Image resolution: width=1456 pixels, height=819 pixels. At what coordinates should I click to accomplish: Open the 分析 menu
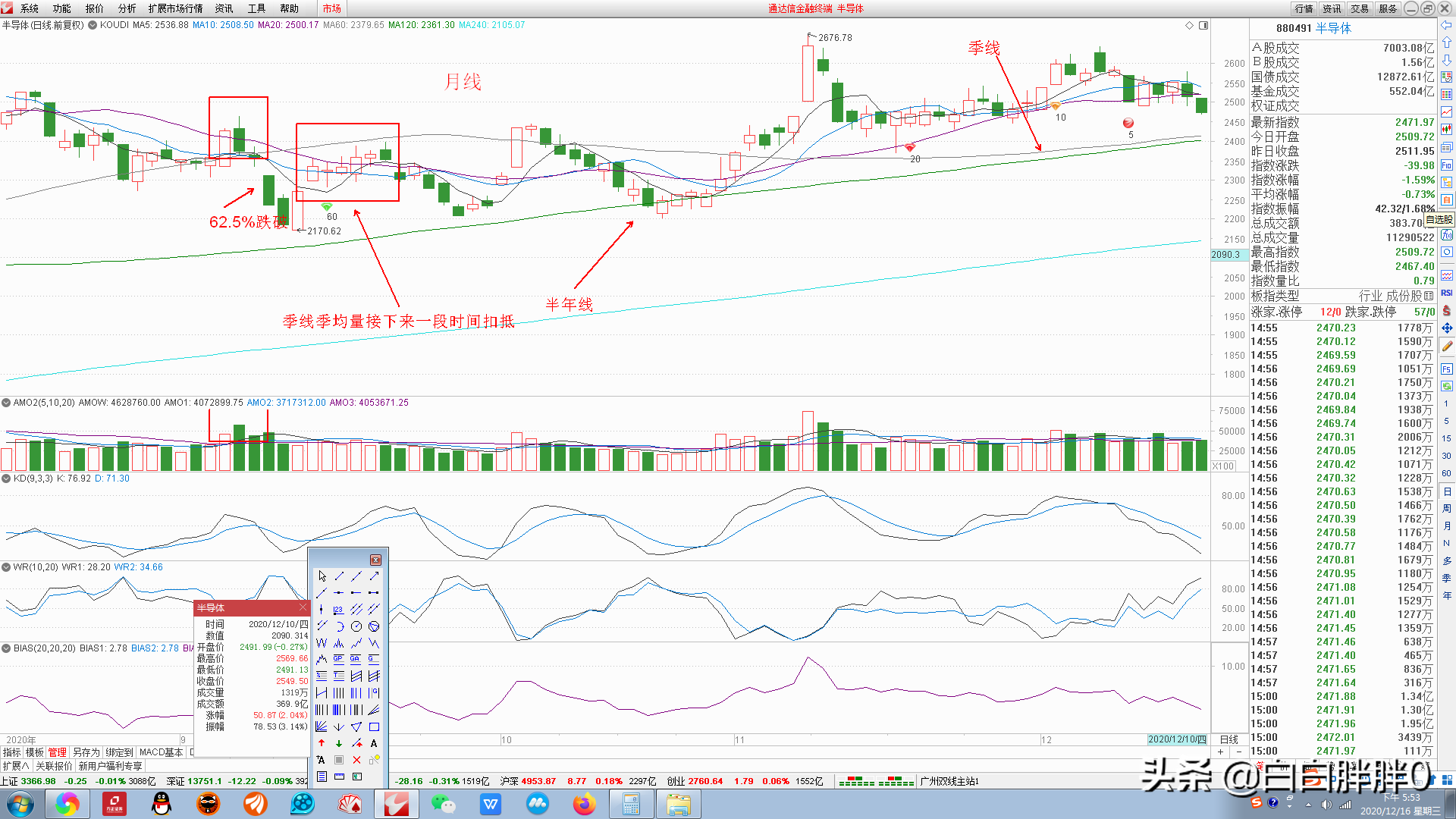[127, 8]
